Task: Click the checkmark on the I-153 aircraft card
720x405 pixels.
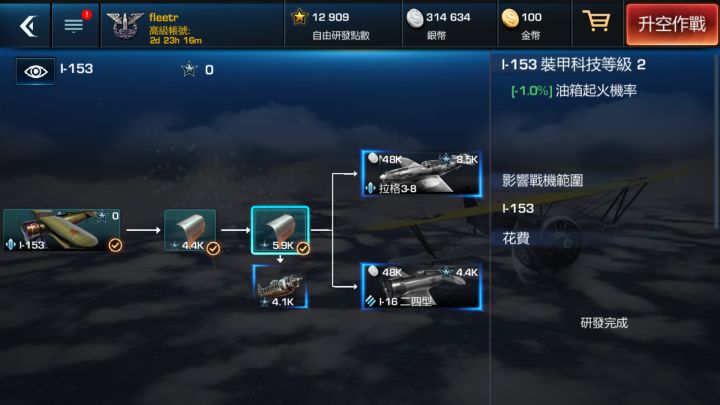Action: pos(115,245)
